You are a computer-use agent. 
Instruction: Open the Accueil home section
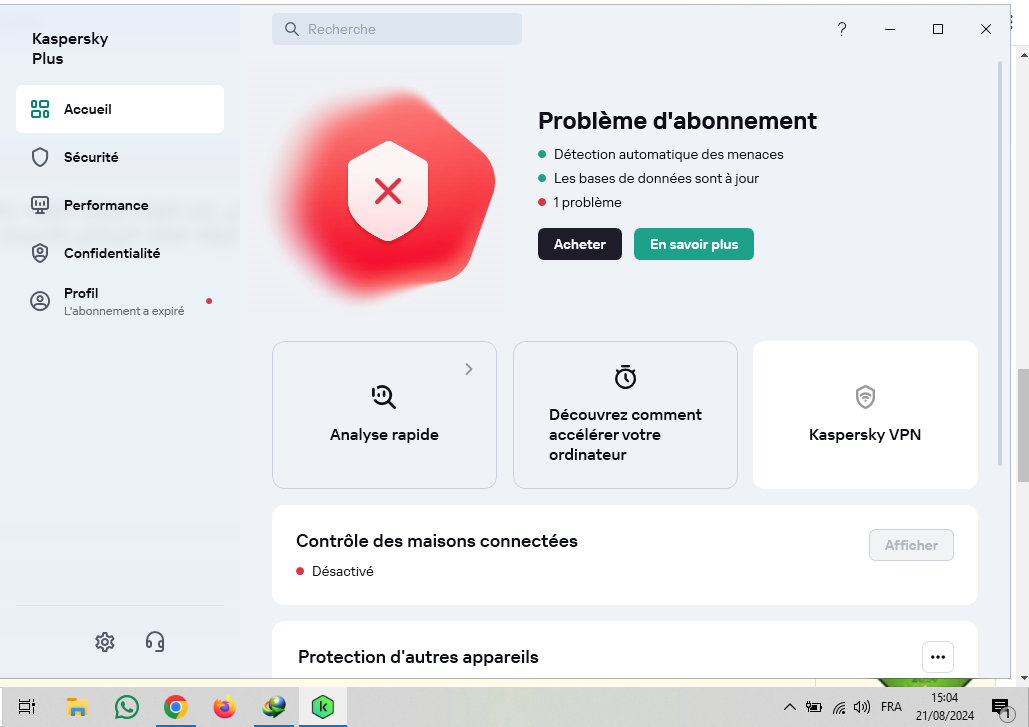119,109
